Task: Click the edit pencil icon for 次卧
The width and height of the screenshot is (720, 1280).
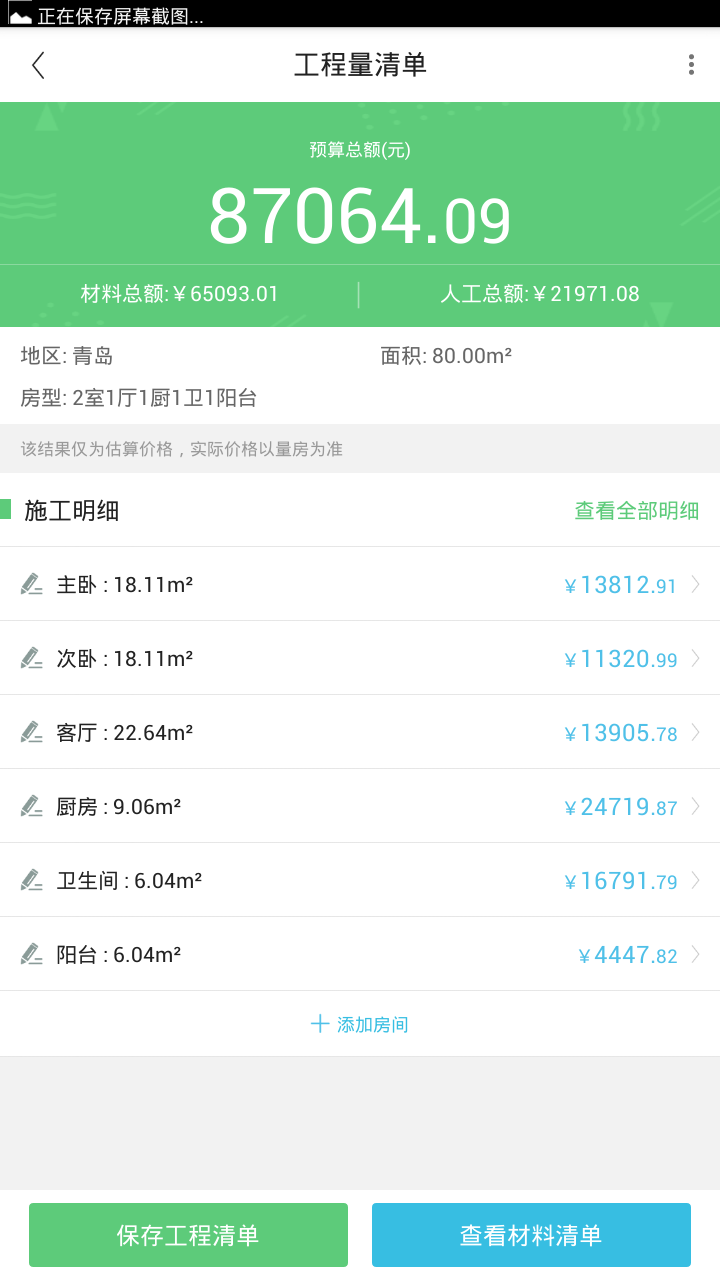Action: coord(32,658)
